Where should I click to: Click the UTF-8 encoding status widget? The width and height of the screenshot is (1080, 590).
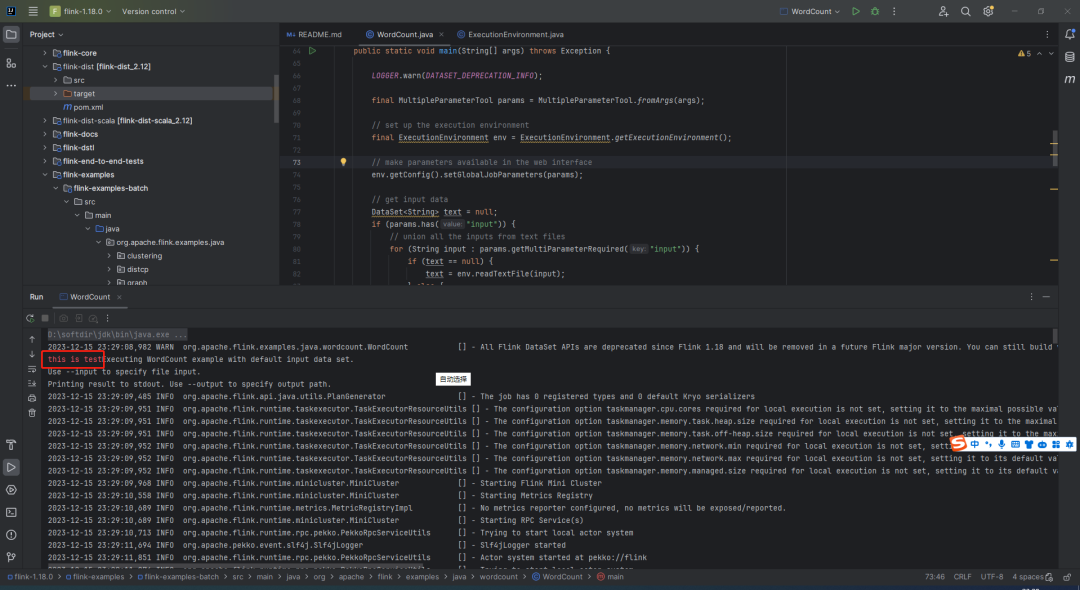coord(991,577)
